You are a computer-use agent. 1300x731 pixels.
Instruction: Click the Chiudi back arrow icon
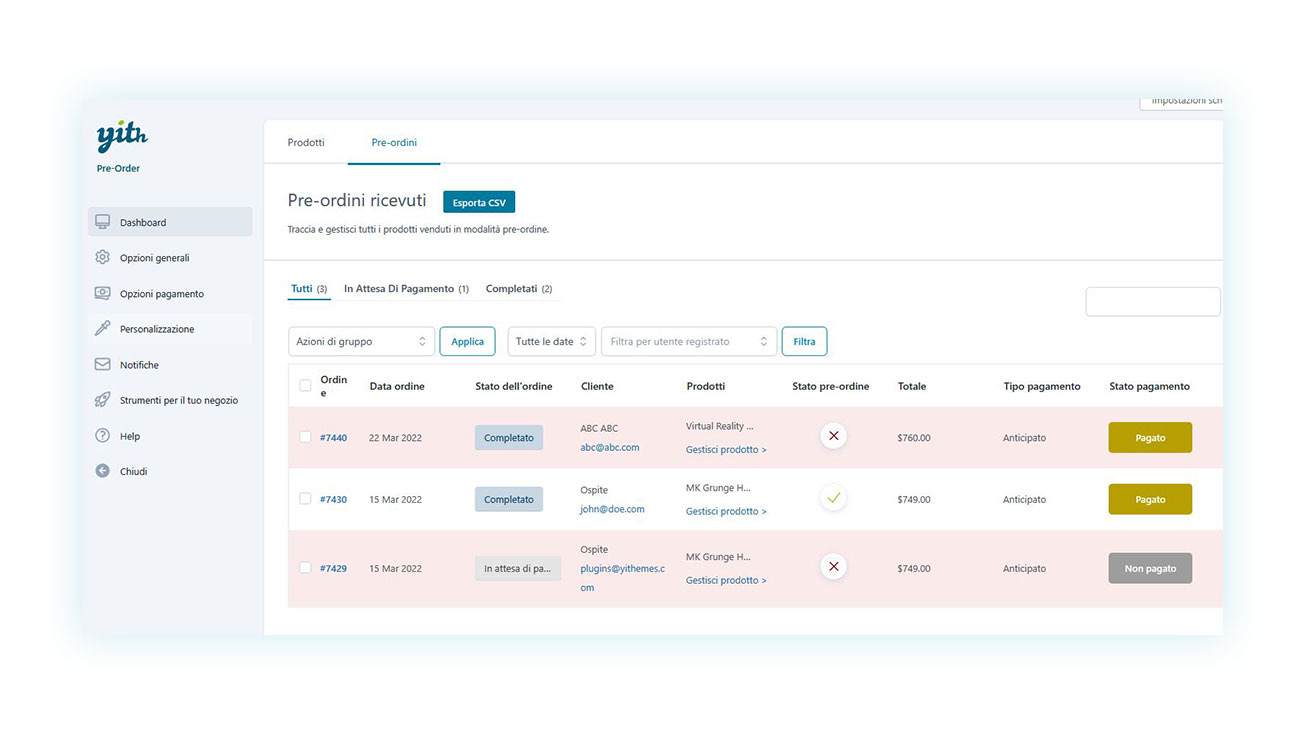click(102, 471)
